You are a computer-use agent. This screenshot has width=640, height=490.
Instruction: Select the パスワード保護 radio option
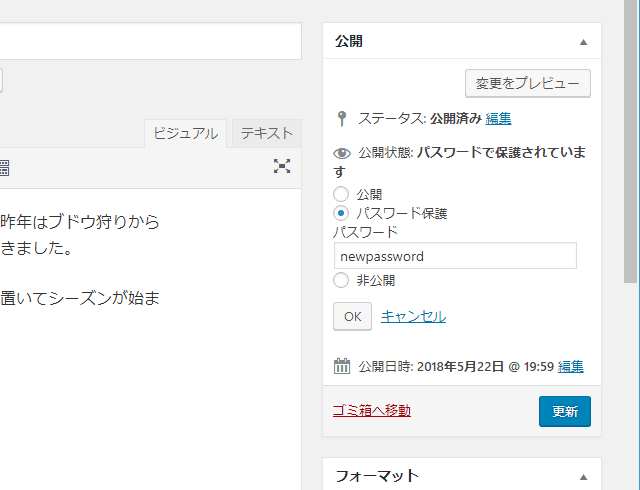341,213
